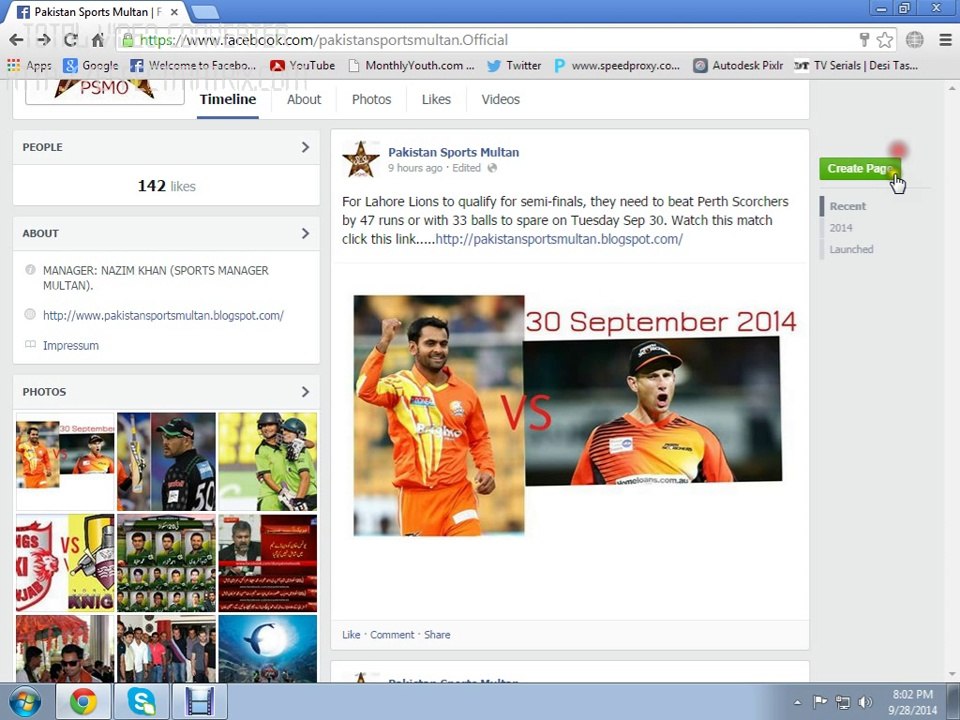Viewport: 960px width, 720px height.
Task: Click the 142 likes count
Action: pos(167,186)
